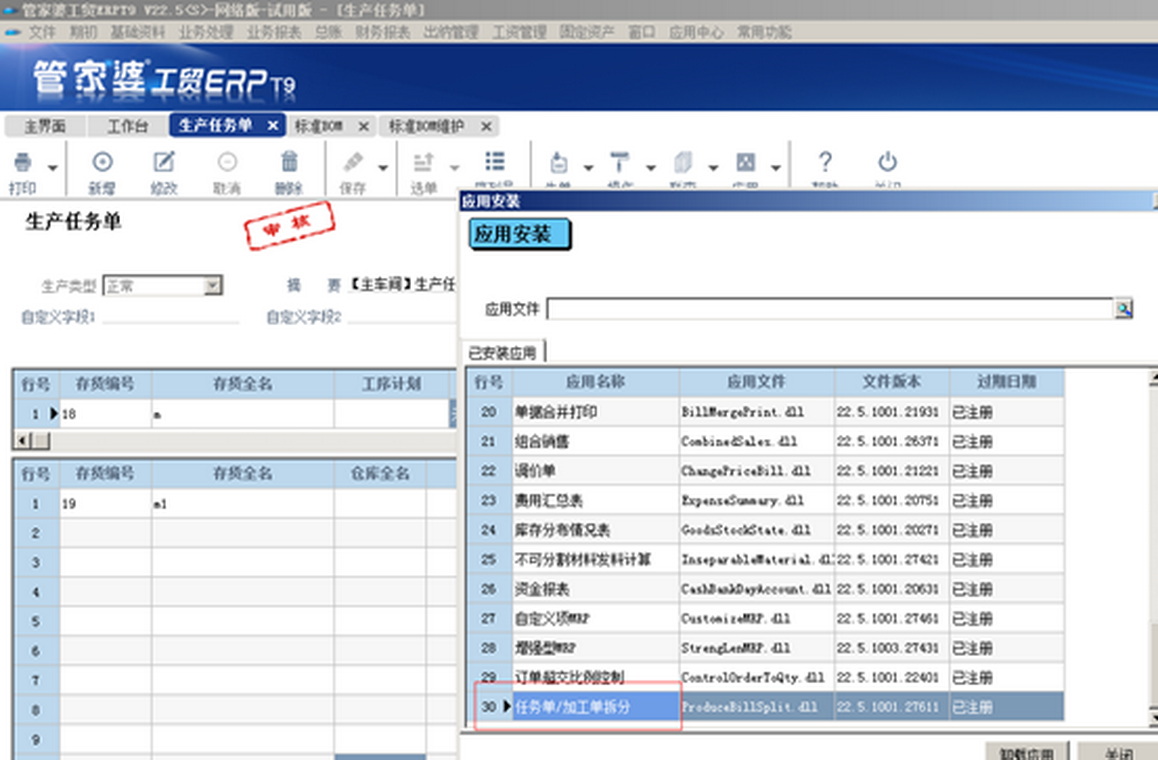The width and height of the screenshot is (1158, 760).
Task: Click the 应用文件 input field
Action: tap(830, 309)
